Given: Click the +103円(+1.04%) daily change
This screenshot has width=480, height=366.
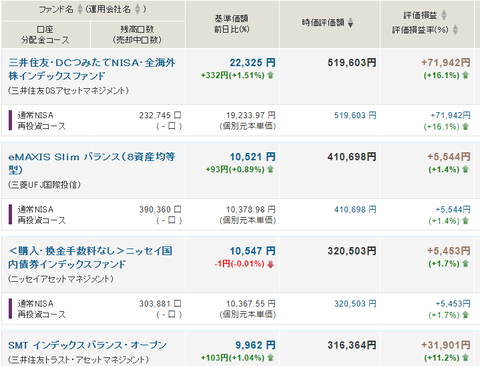Looking at the screenshot, I should (233, 358).
